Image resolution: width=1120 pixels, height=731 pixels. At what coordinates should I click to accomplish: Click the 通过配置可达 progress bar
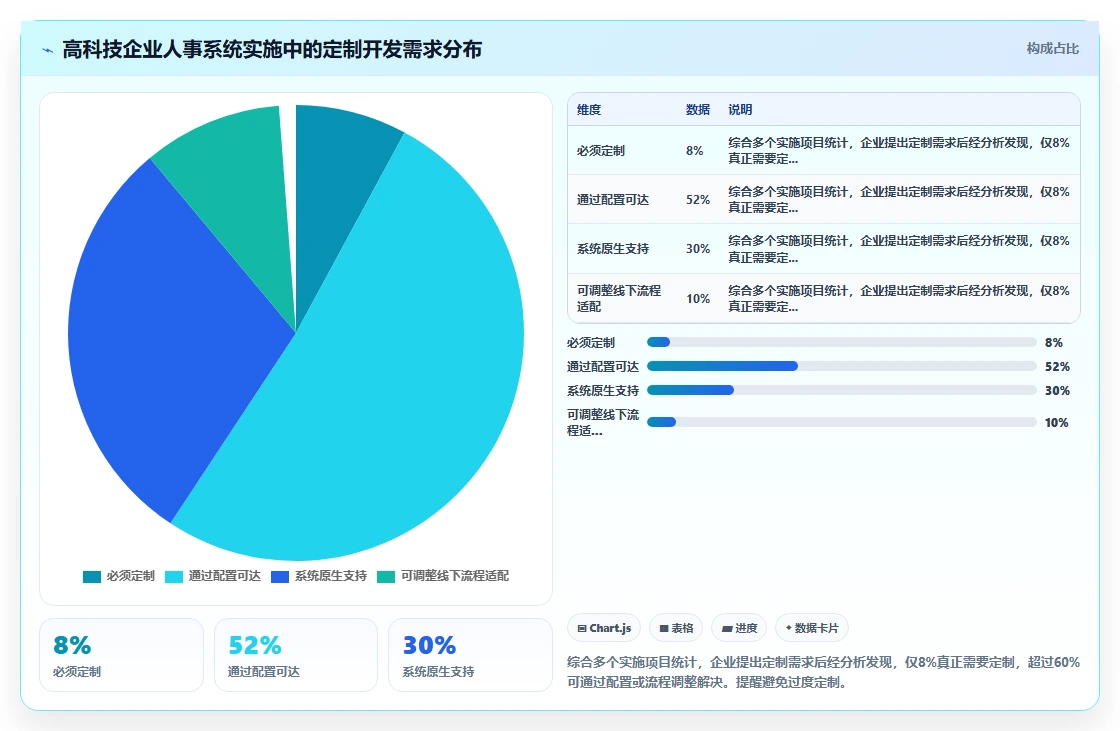(x=841, y=367)
